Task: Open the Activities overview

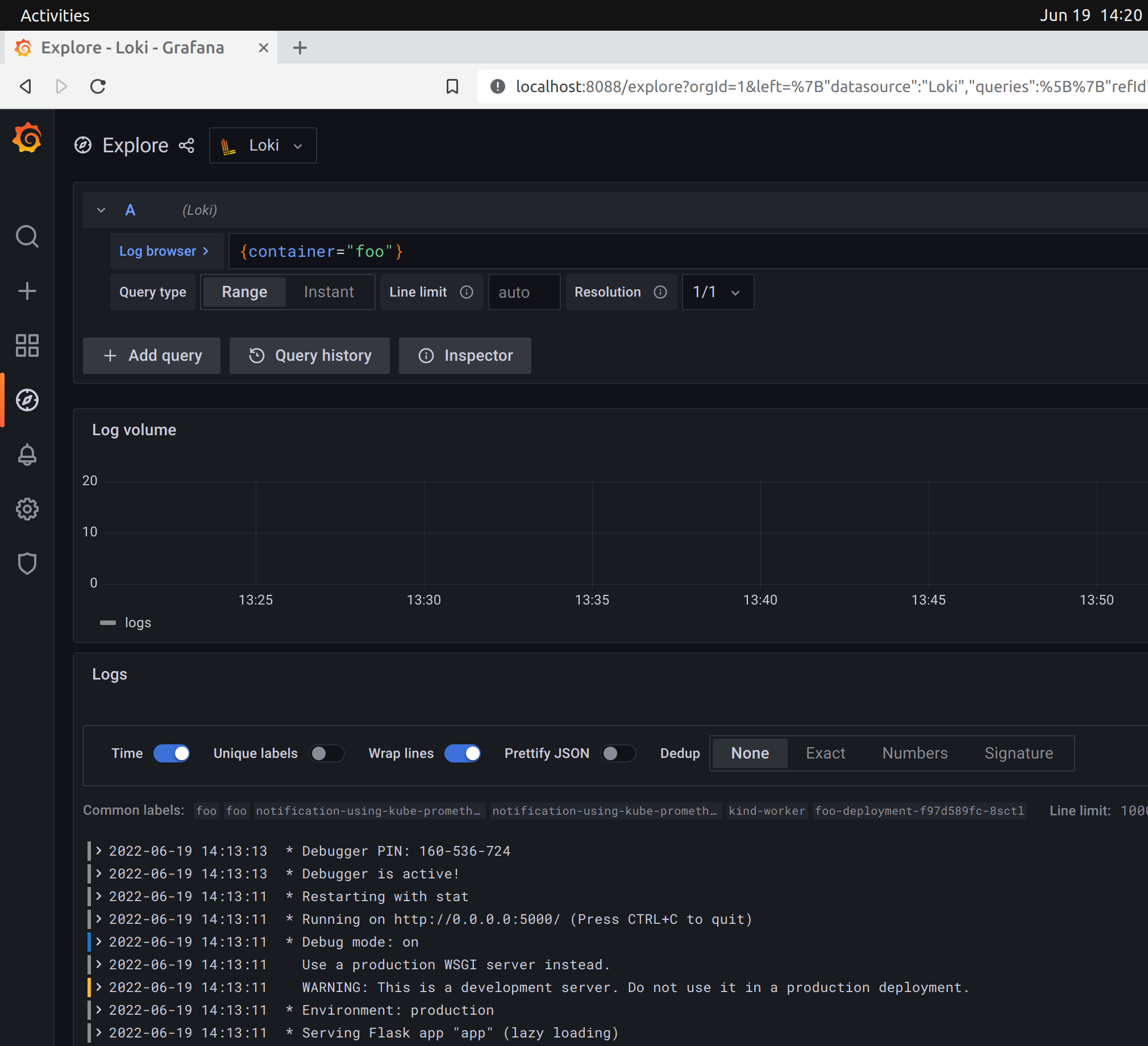Action: (55, 15)
